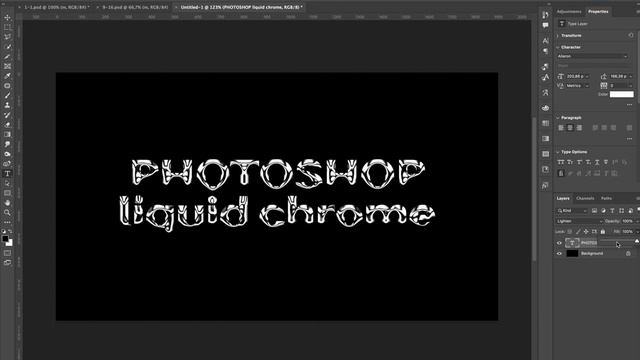Collapse the Character section
640x360 pixels.
click(558, 47)
